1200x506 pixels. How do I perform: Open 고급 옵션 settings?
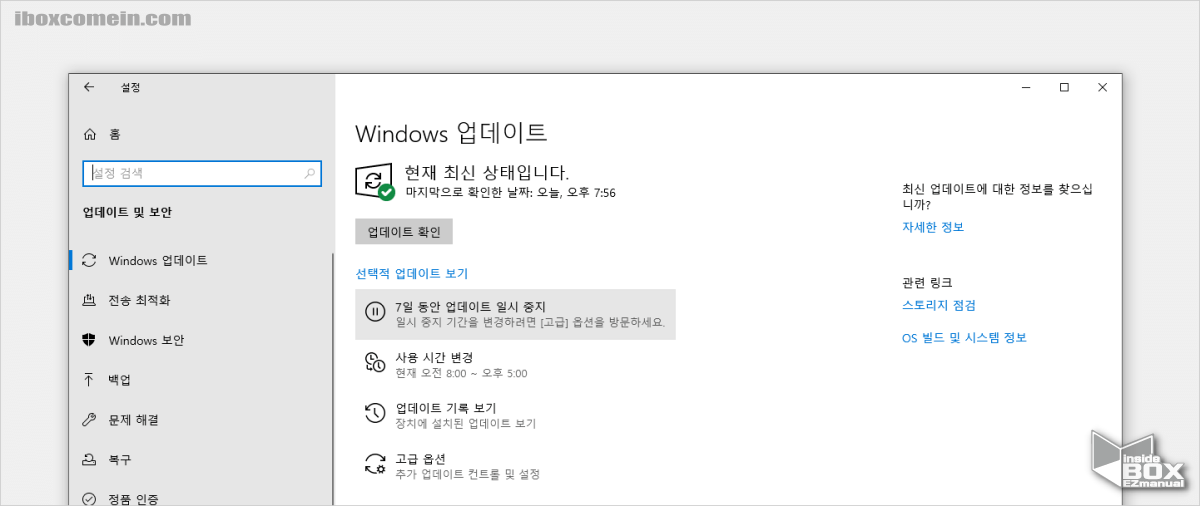pos(515,464)
